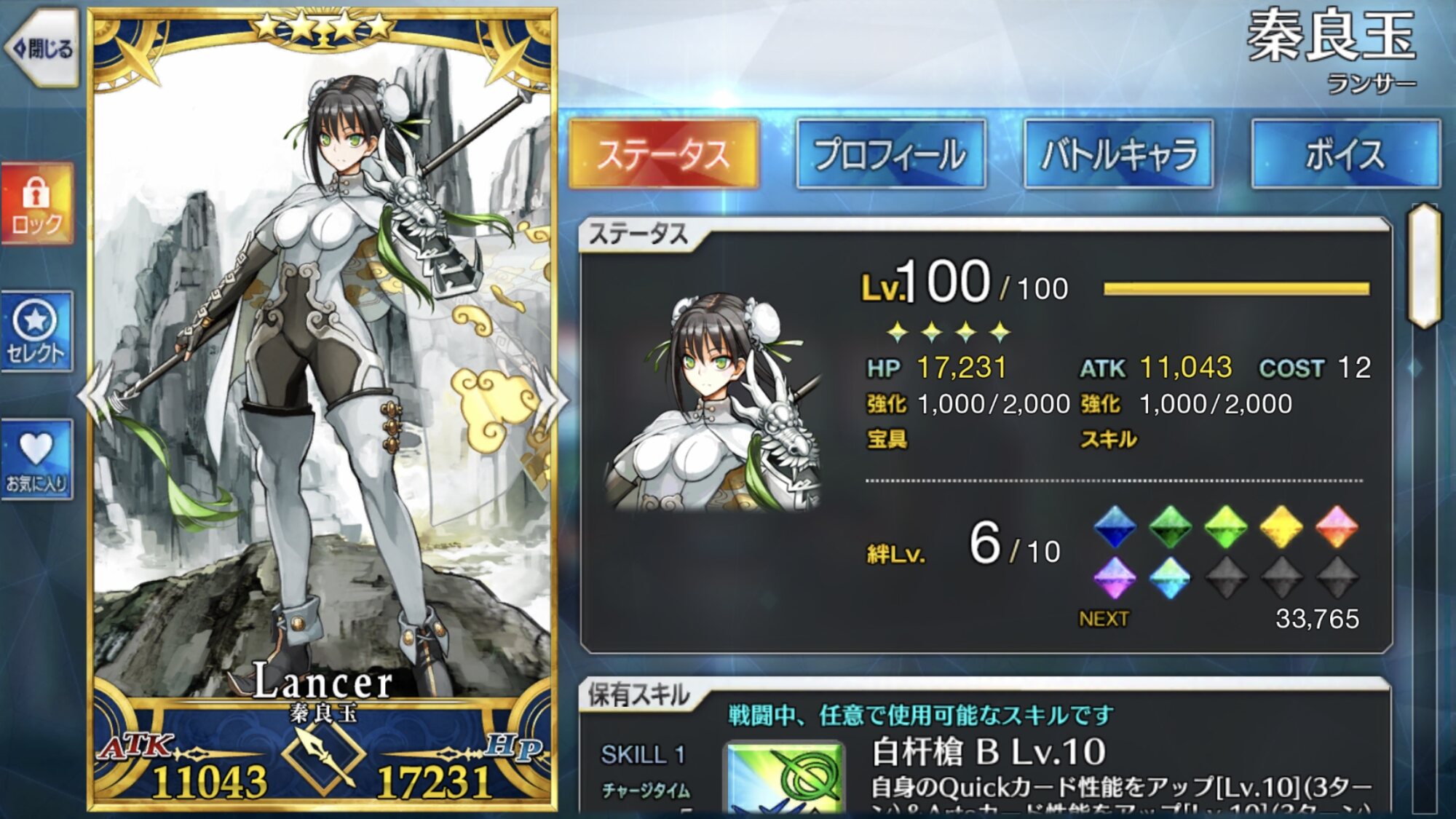Toggle the お気に入り heart favorite button

[37, 460]
